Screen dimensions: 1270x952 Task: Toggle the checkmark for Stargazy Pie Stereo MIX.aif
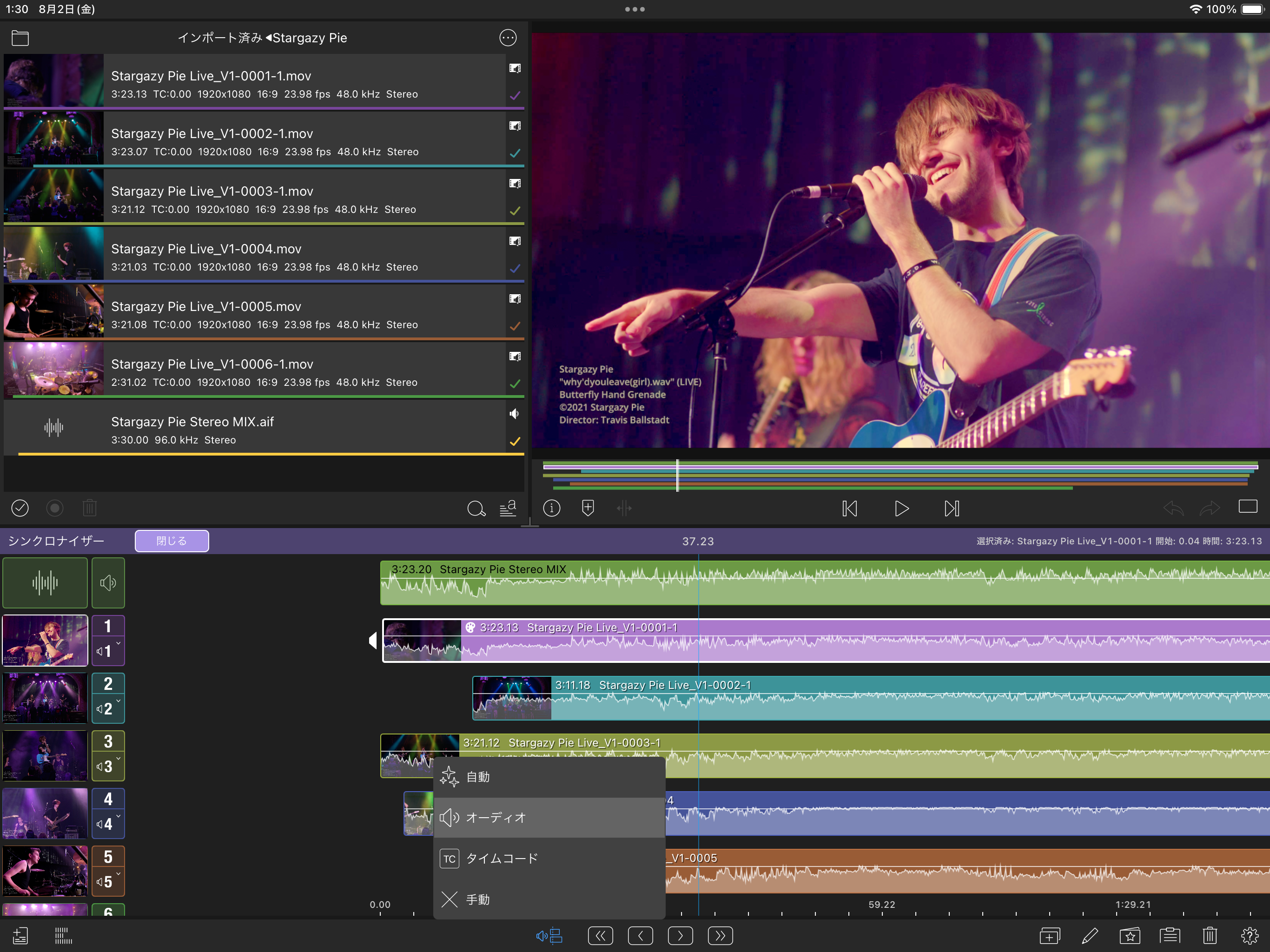[515, 441]
